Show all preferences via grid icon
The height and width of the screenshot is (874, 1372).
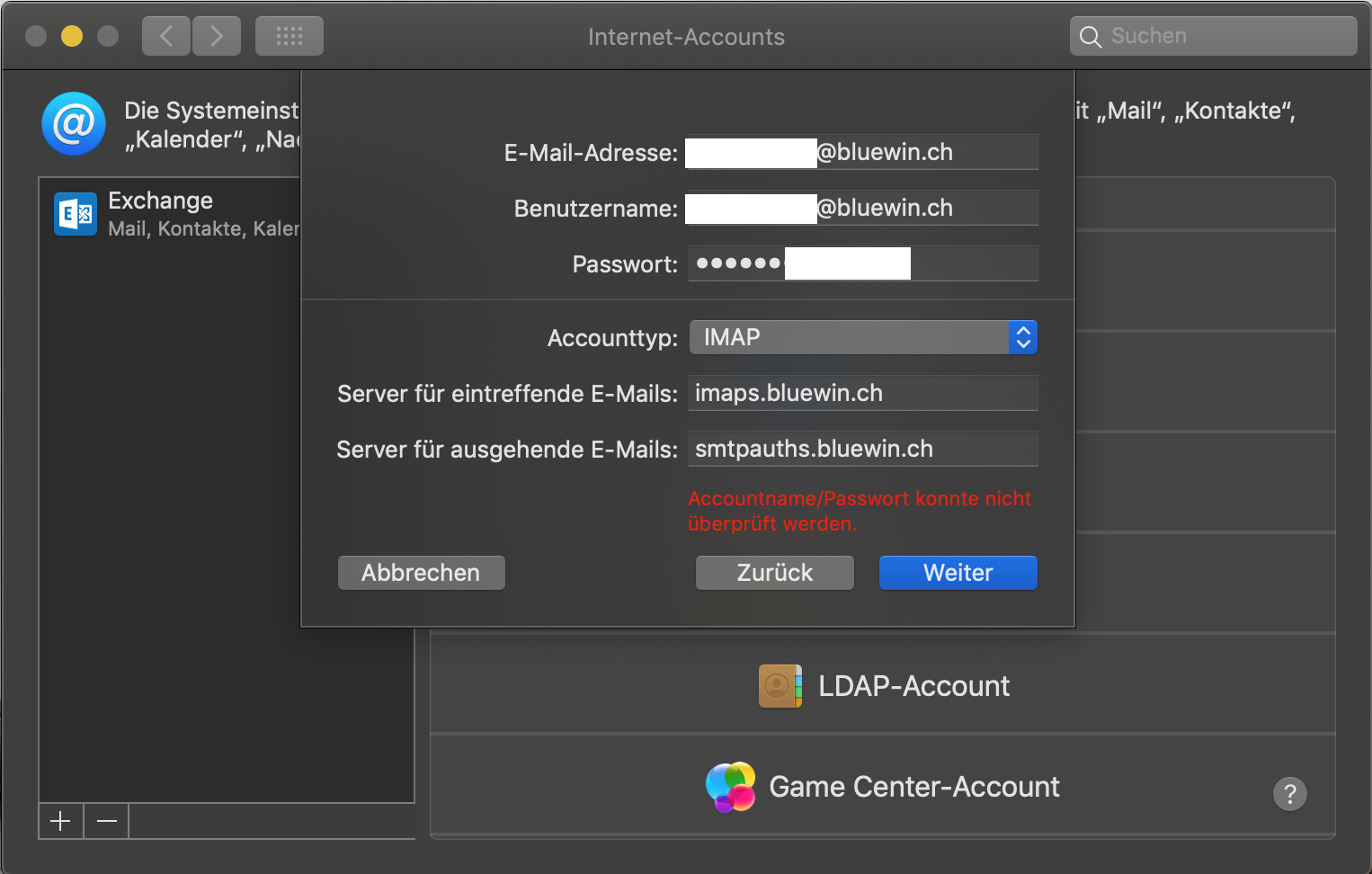289,37
